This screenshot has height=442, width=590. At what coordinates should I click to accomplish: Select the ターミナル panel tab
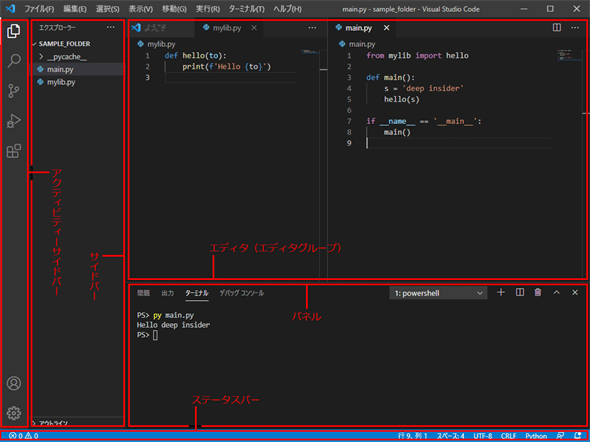click(196, 293)
